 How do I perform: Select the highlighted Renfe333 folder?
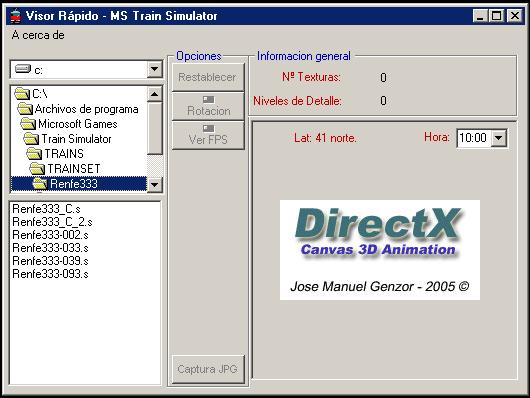[x=79, y=184]
